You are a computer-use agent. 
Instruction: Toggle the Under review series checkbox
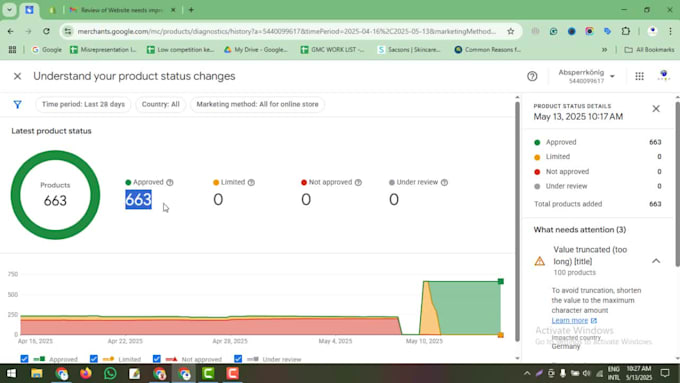tap(238, 359)
